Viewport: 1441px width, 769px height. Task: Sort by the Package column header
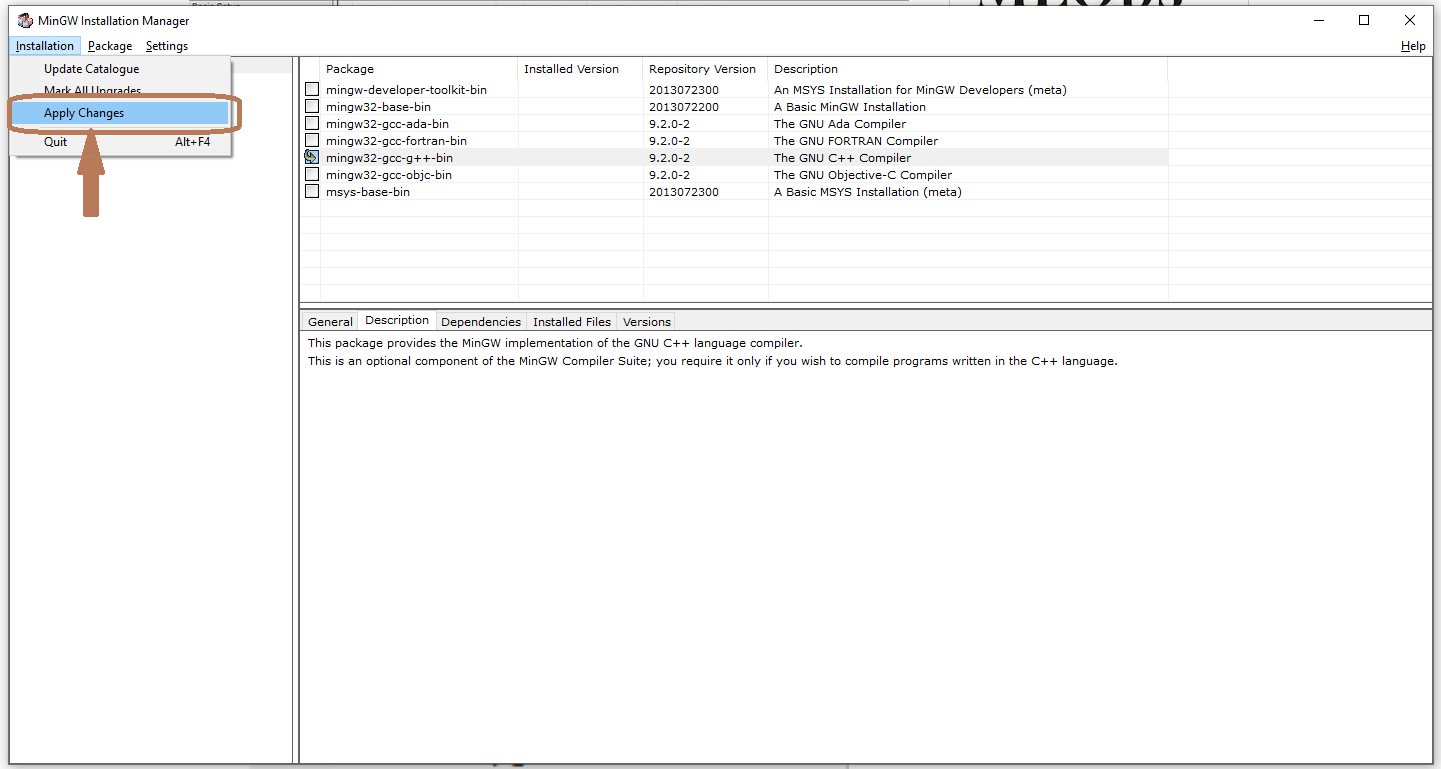[x=419, y=69]
